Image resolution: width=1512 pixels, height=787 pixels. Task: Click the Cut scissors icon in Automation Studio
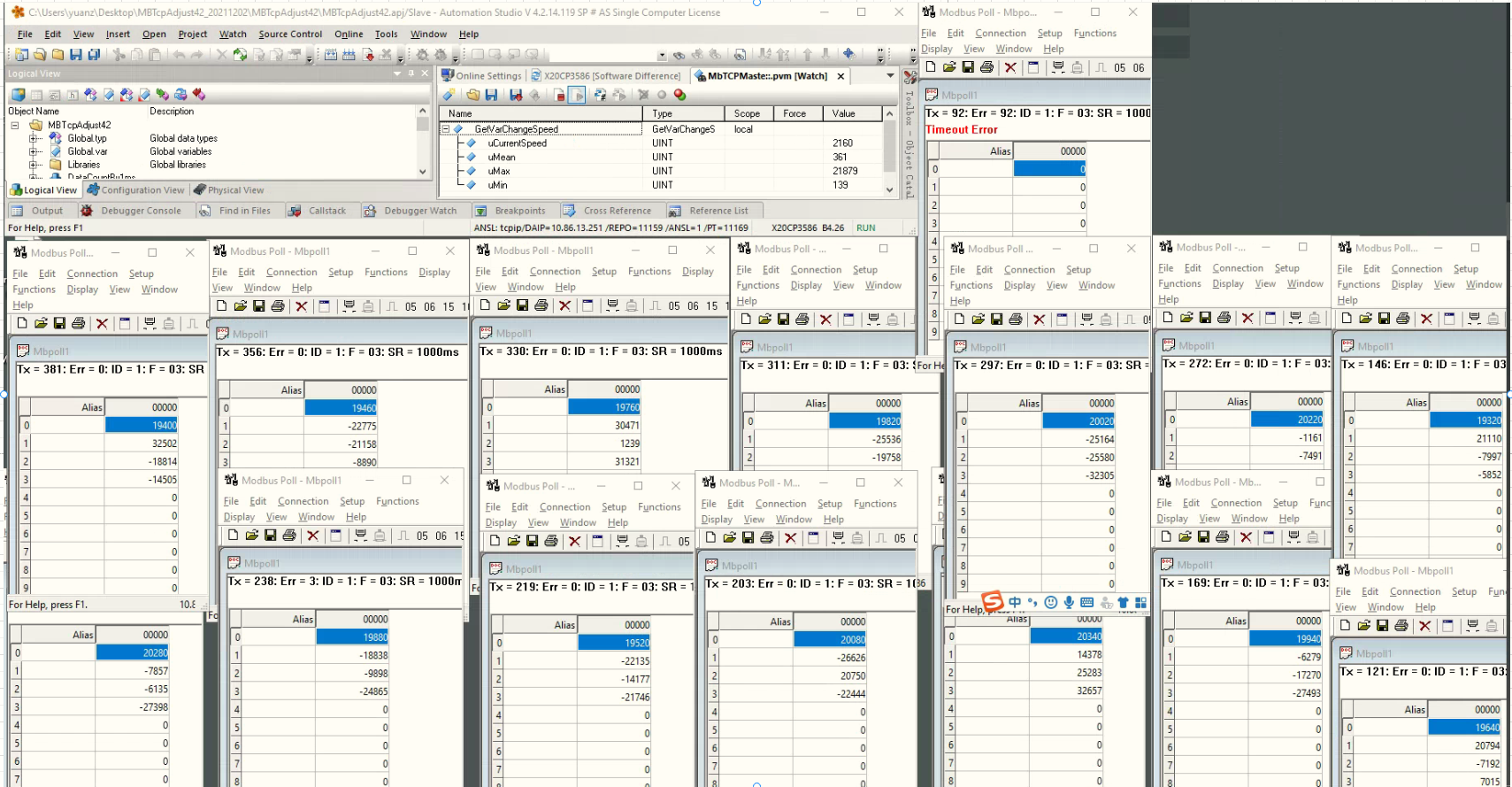click(x=119, y=55)
